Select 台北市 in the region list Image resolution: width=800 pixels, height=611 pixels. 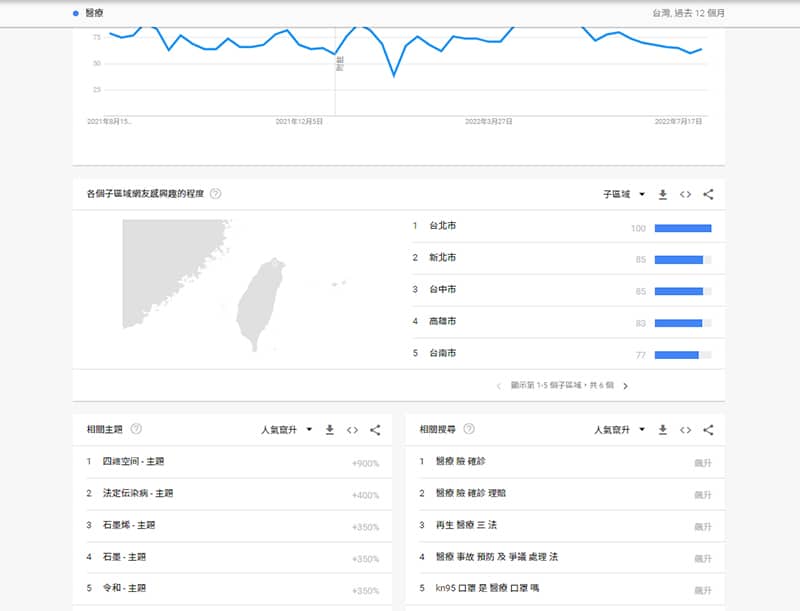click(442, 226)
